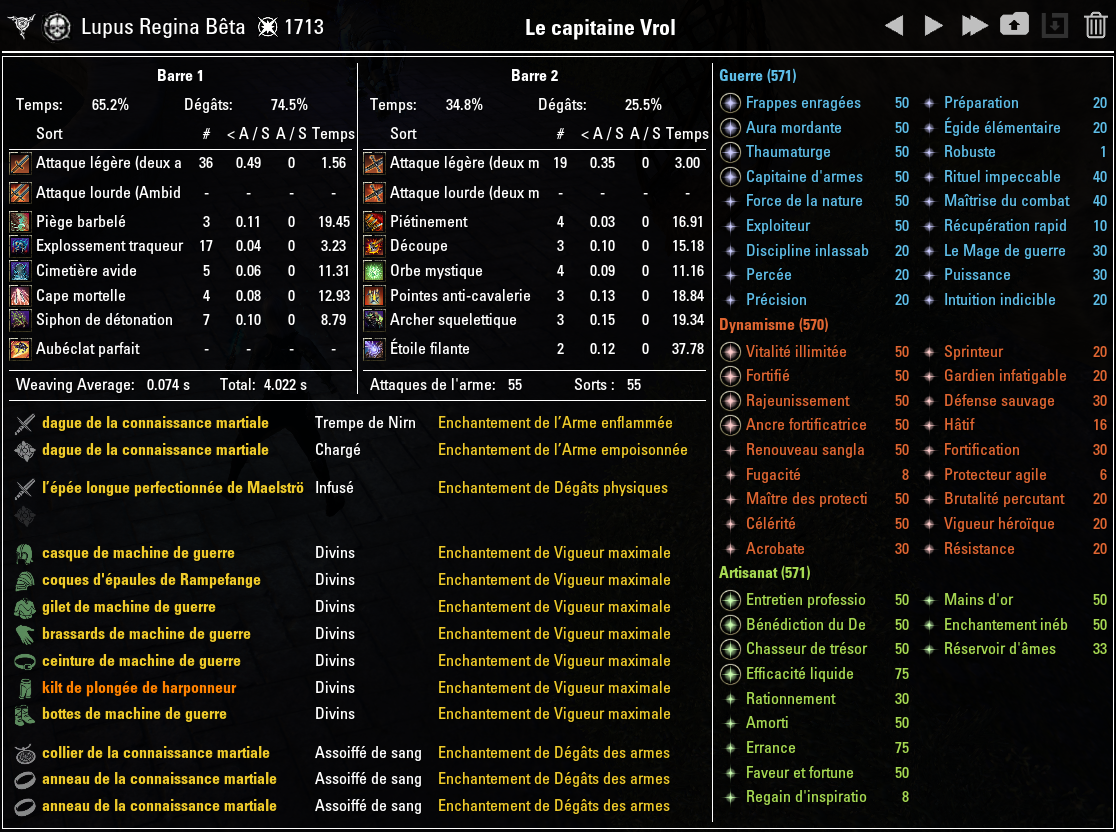
Task: Click the Piétinement skill icon
Action: [374, 221]
